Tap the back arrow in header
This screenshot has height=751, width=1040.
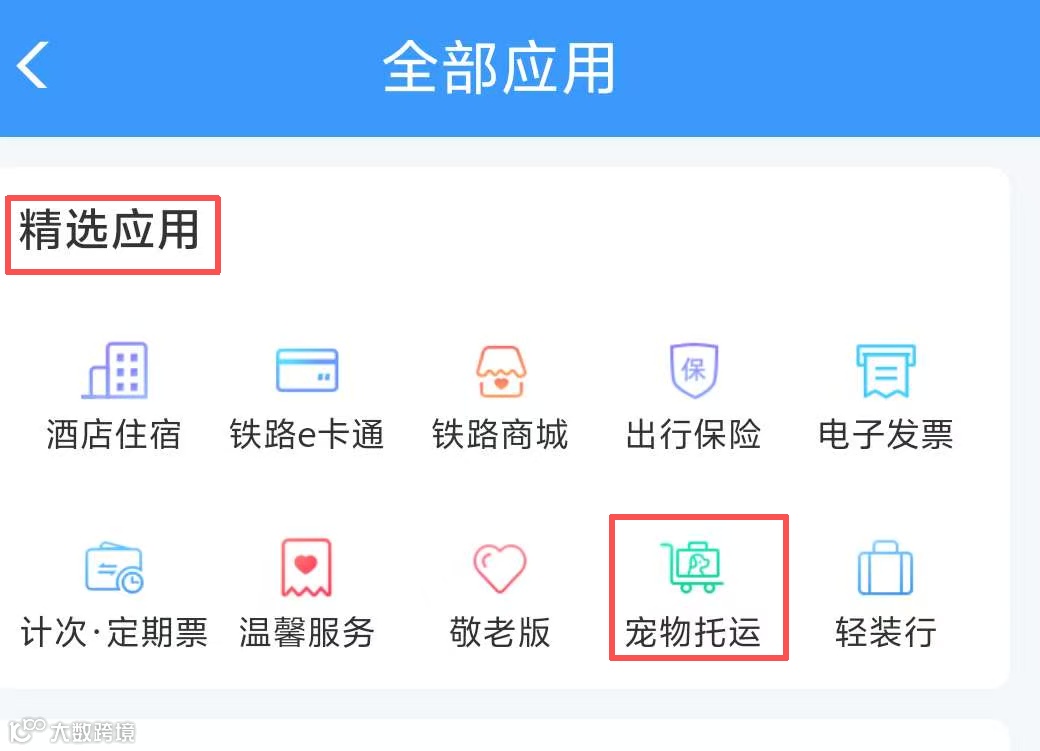point(32,64)
